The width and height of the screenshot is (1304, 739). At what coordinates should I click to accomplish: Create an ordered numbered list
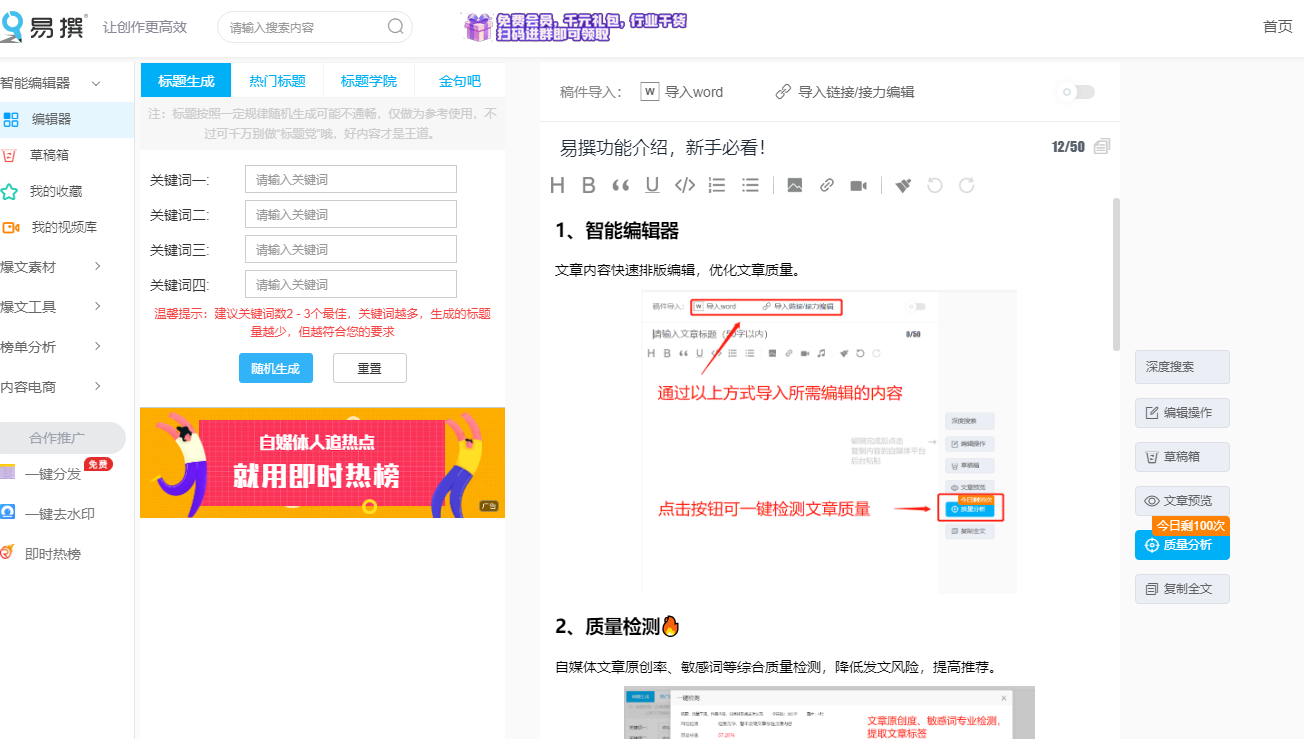pyautogui.click(x=717, y=185)
